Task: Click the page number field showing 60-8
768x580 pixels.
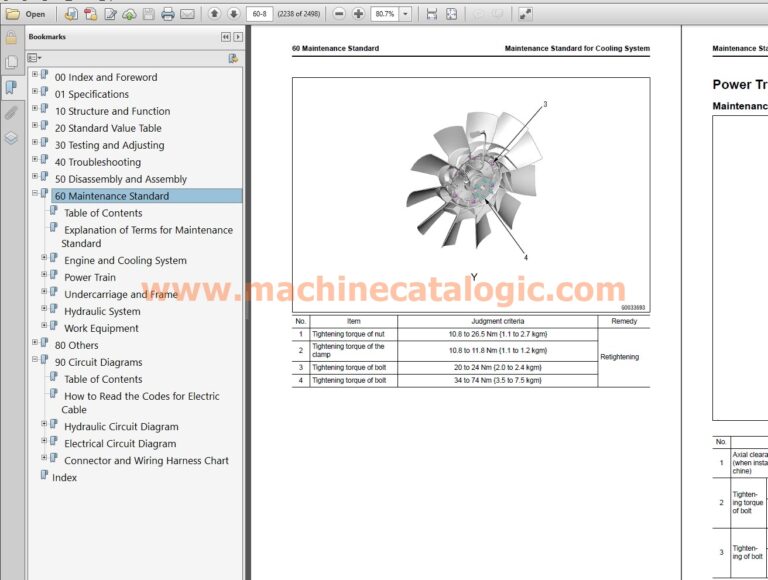Action: click(x=259, y=14)
